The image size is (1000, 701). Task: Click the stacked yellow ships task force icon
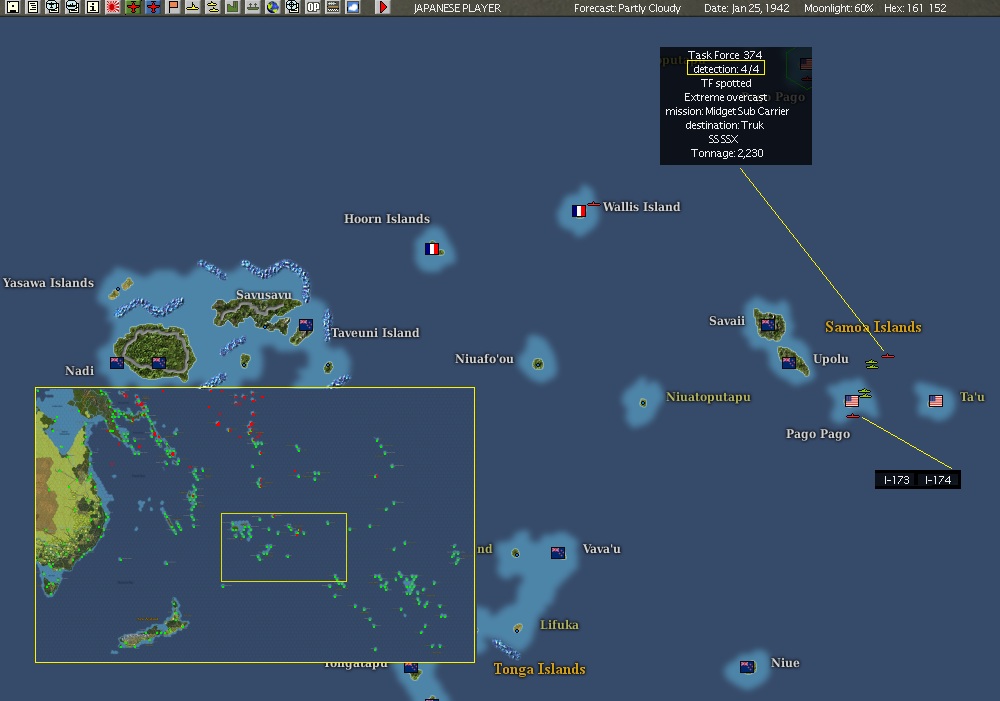[213, 7]
